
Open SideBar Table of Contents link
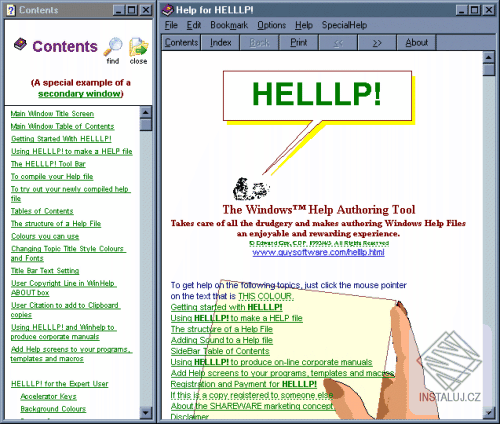coord(220,351)
